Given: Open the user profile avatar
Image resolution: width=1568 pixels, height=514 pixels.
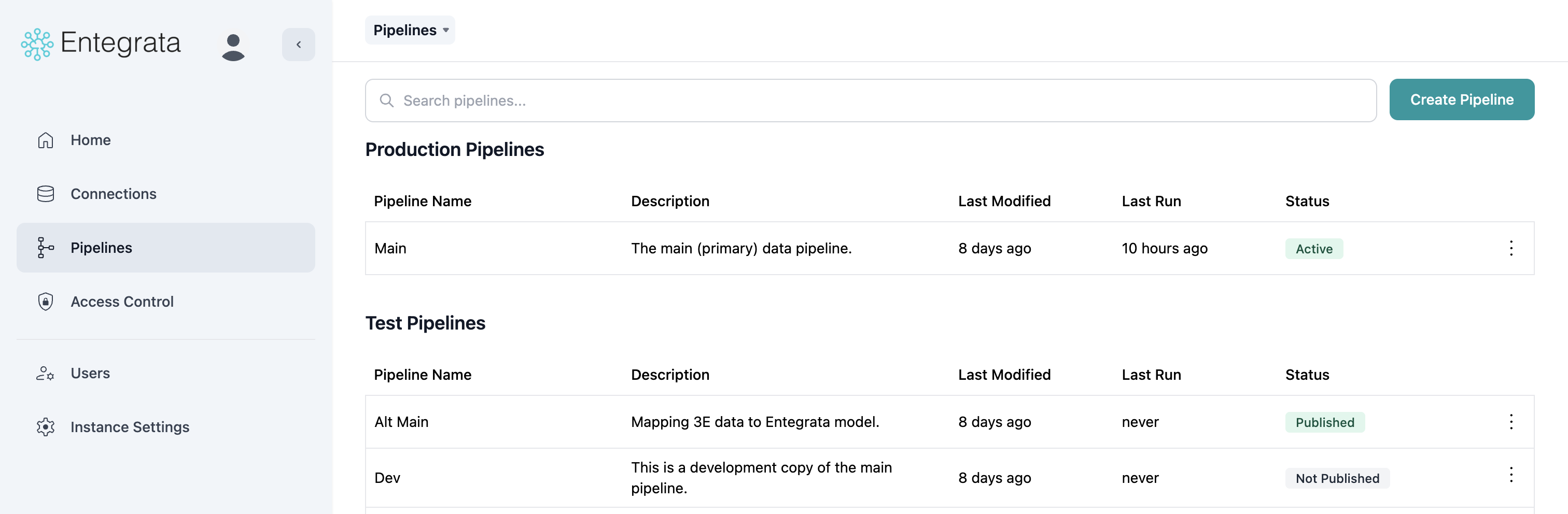Looking at the screenshot, I should point(233,47).
